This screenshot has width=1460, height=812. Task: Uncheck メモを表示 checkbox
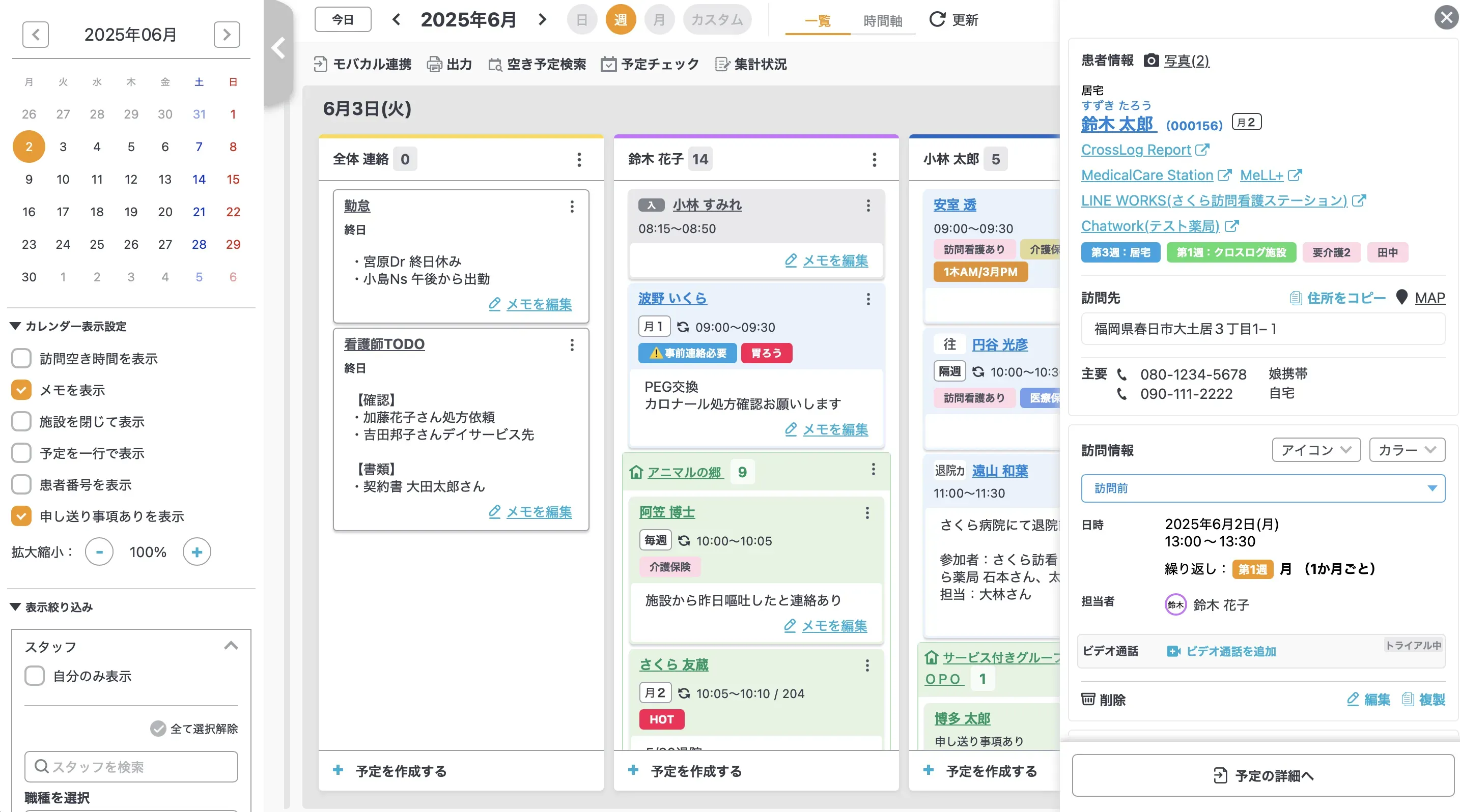click(x=21, y=390)
